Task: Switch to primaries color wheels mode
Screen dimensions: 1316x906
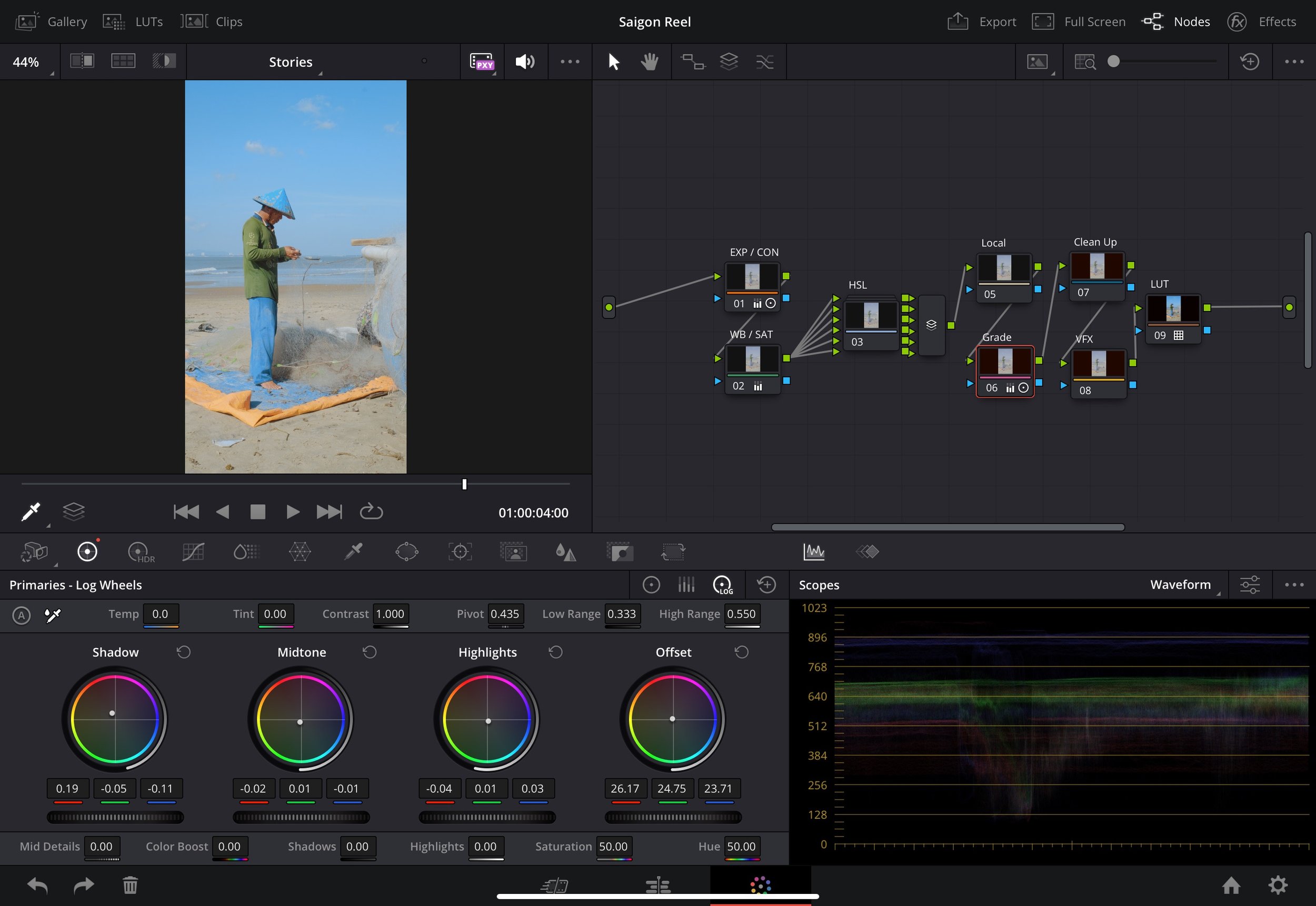Action: [651, 584]
